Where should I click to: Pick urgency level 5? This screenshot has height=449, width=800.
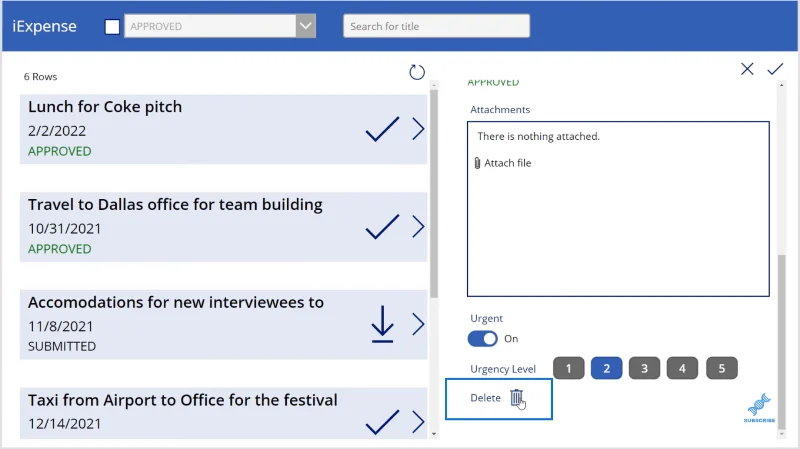(x=722, y=368)
